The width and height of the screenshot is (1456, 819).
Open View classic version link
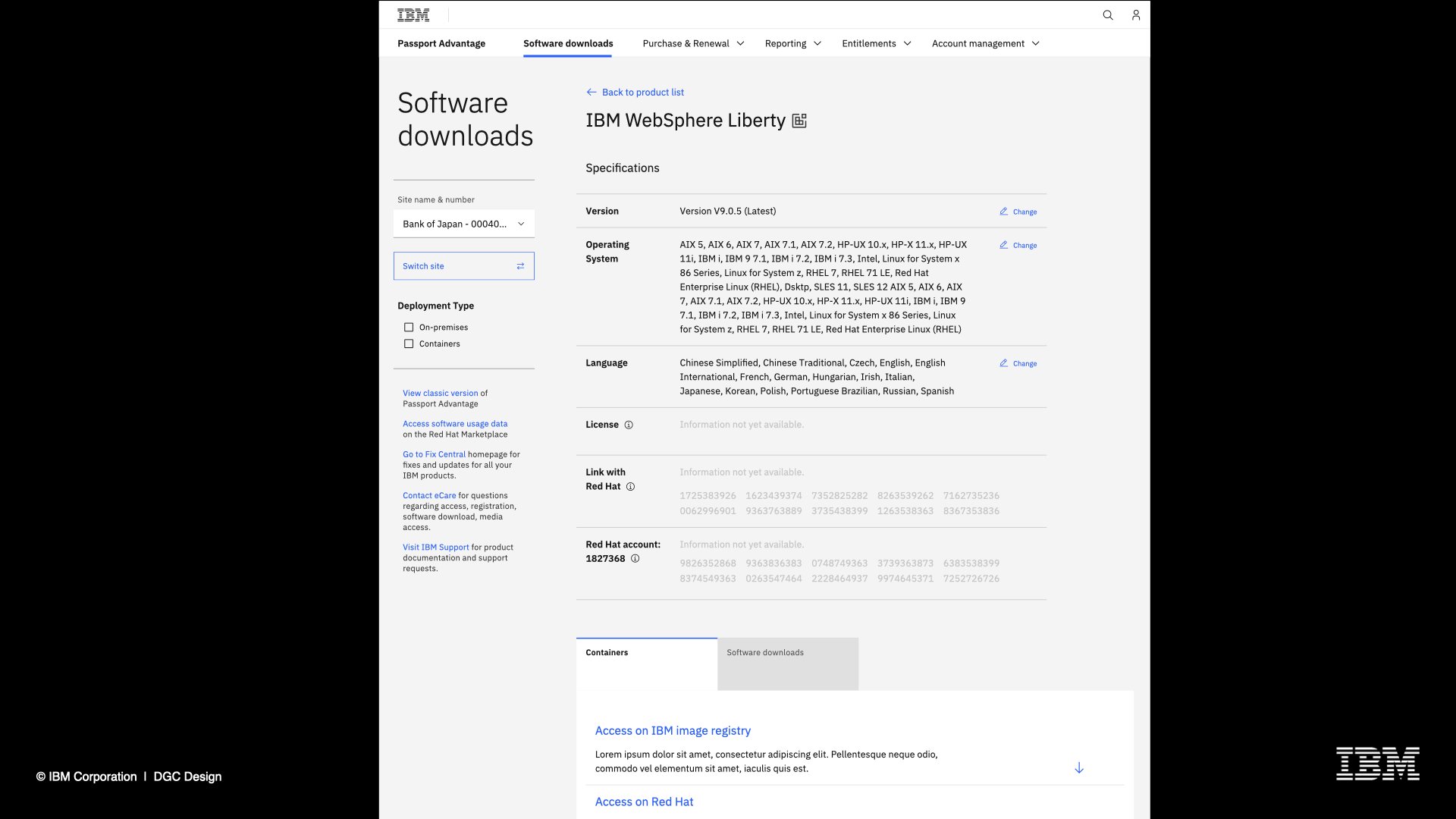pos(440,393)
